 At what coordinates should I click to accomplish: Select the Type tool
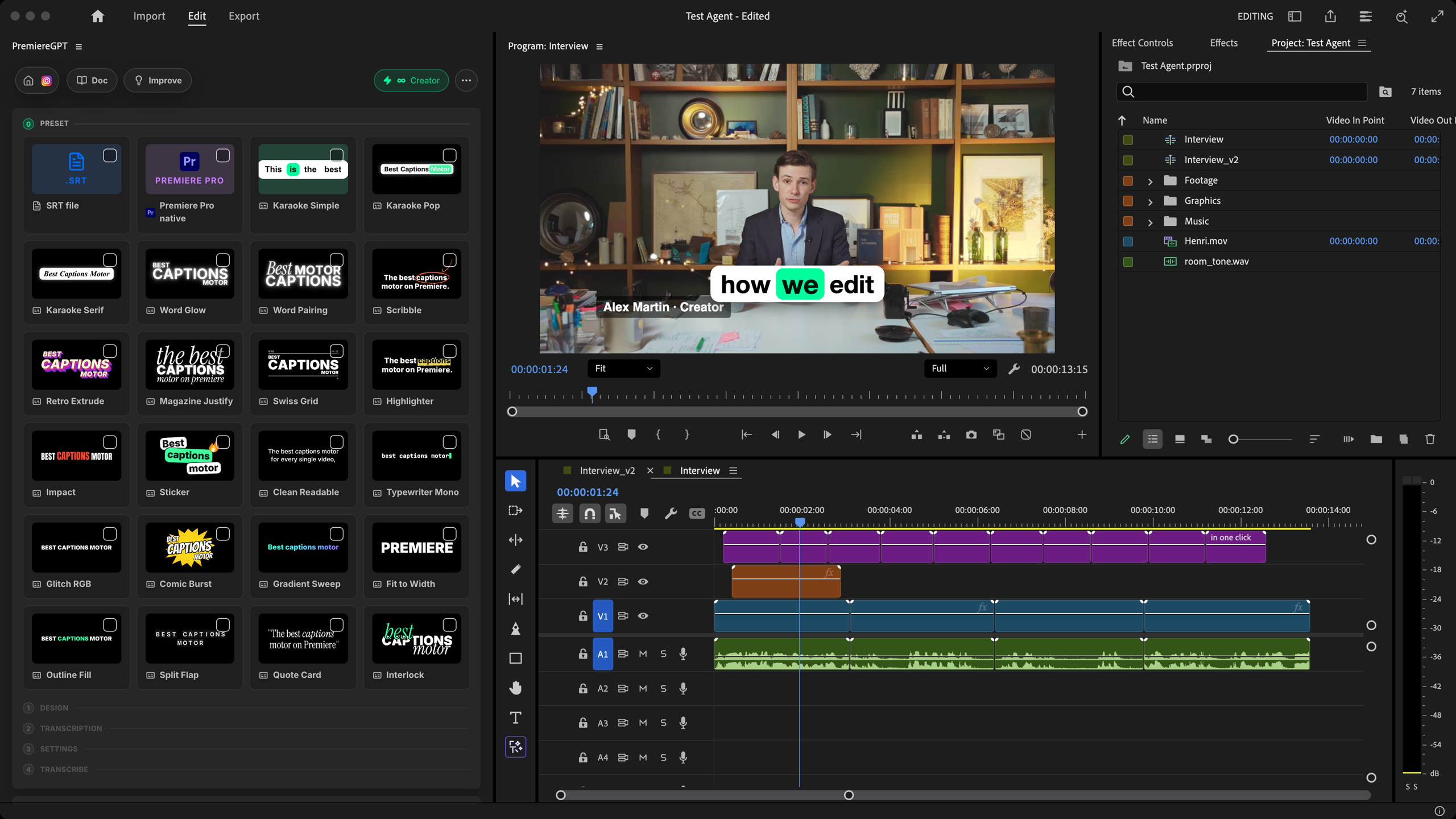pos(515,717)
